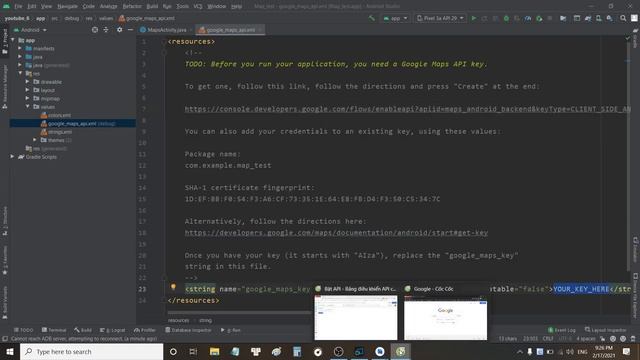Open the Navigate menu
This screenshot has width=640, height=360.
tap(67, 6)
